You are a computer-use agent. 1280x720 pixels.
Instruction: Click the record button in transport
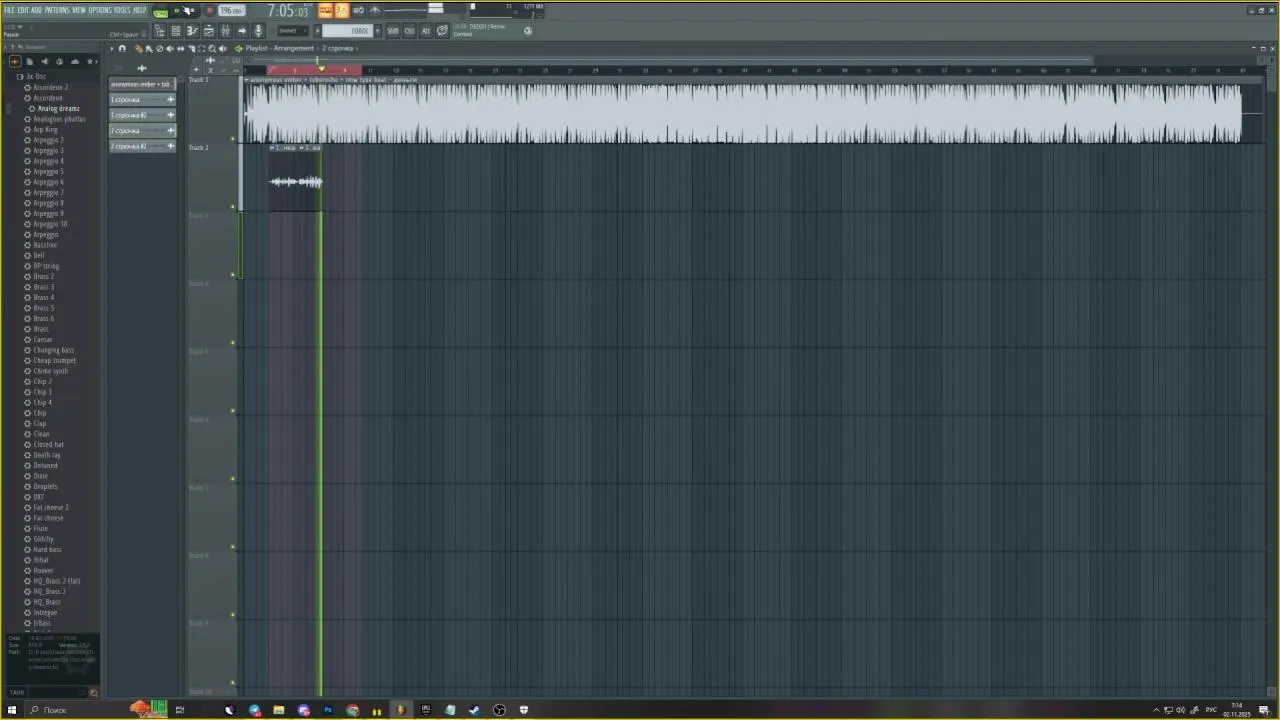click(x=209, y=11)
